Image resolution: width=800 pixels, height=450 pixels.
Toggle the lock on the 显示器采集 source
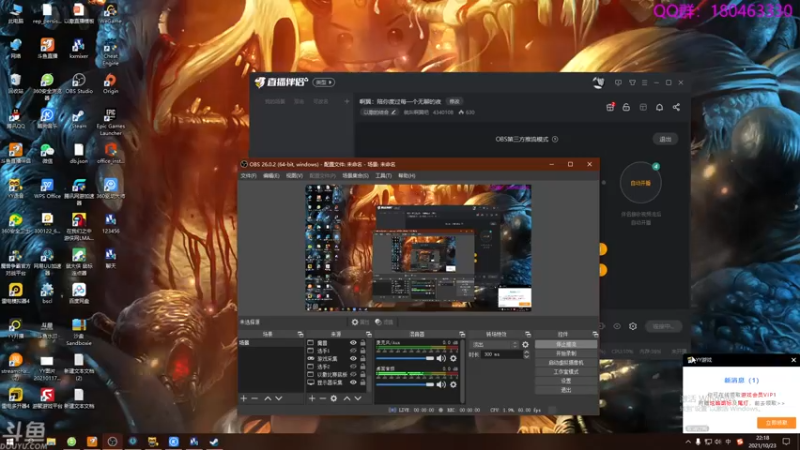(x=363, y=382)
